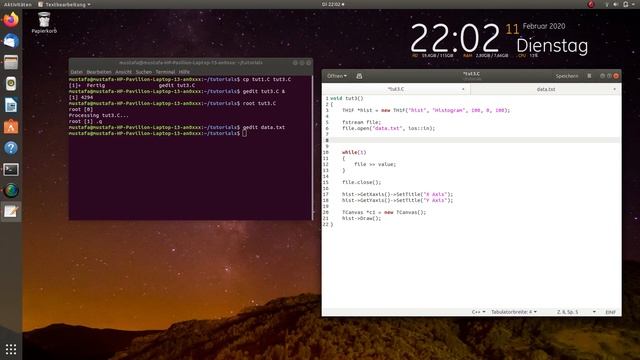This screenshot has width=640, height=360.
Task: Open the C++ language selector dropdown
Action: click(478, 312)
